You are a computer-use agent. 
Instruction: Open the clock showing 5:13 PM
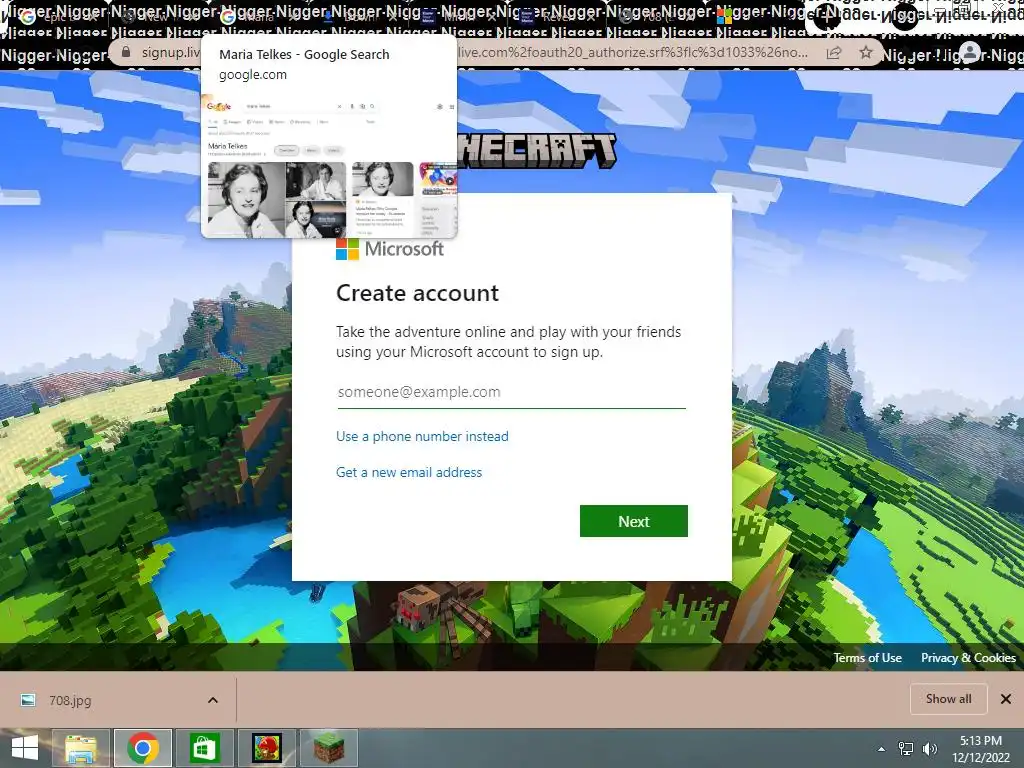coord(980,748)
